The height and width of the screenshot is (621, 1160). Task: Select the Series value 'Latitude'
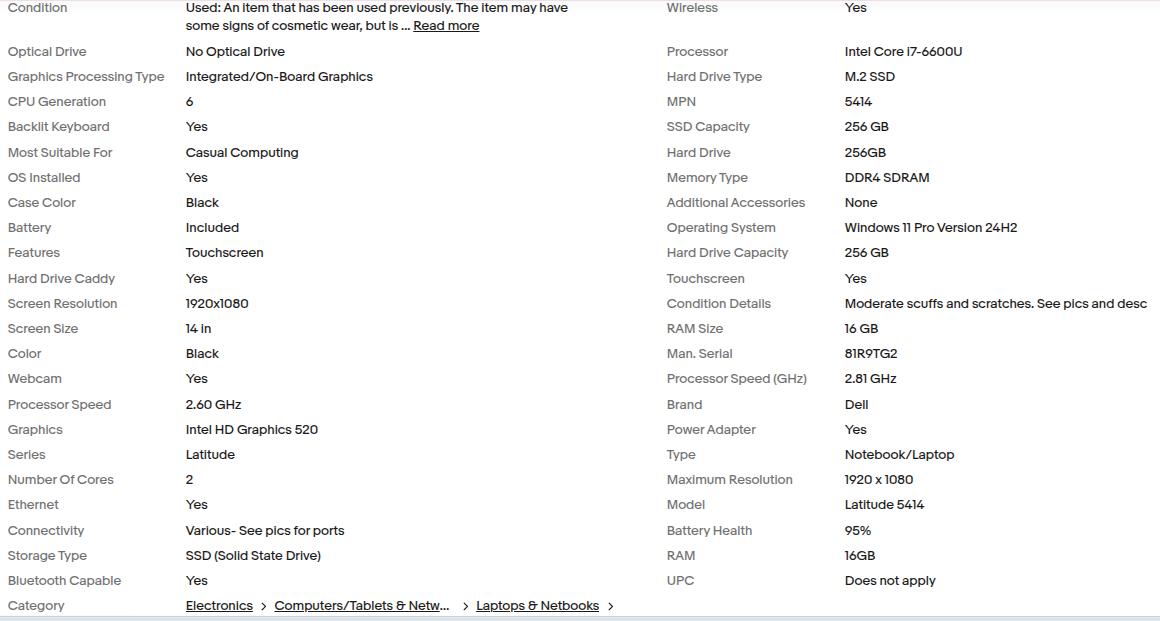(210, 455)
